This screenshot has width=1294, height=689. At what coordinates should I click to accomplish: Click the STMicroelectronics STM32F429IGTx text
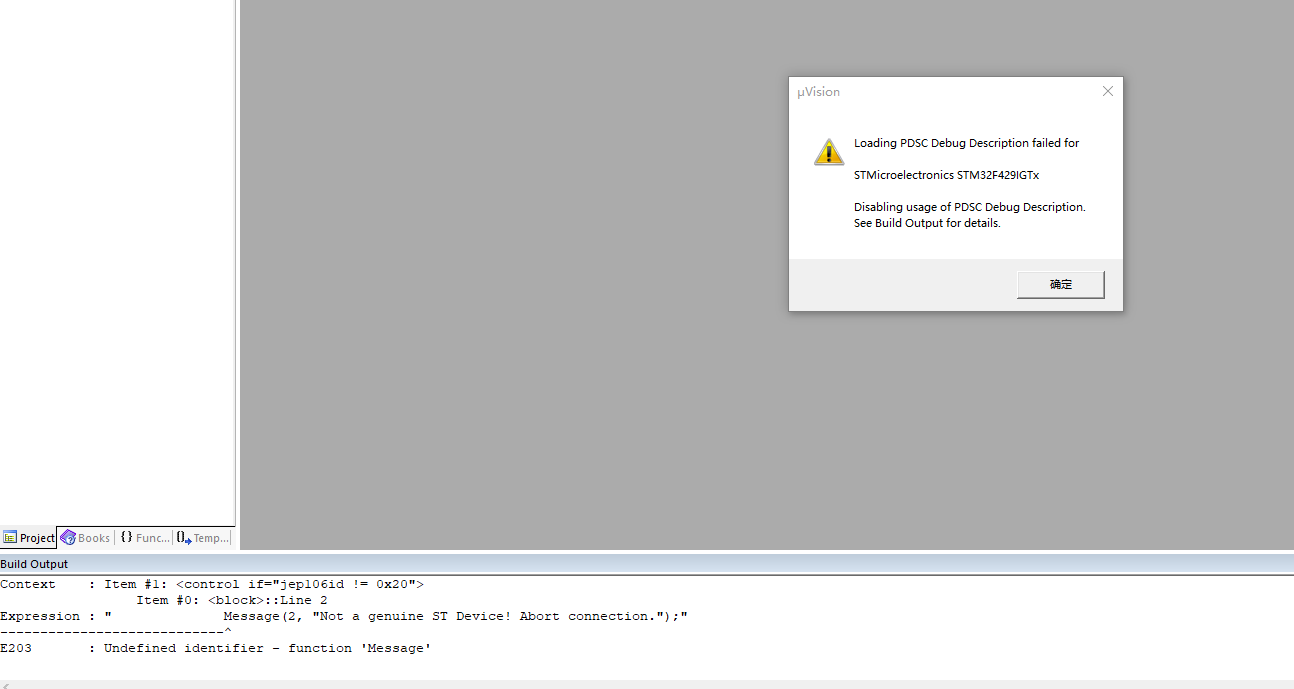point(946,175)
